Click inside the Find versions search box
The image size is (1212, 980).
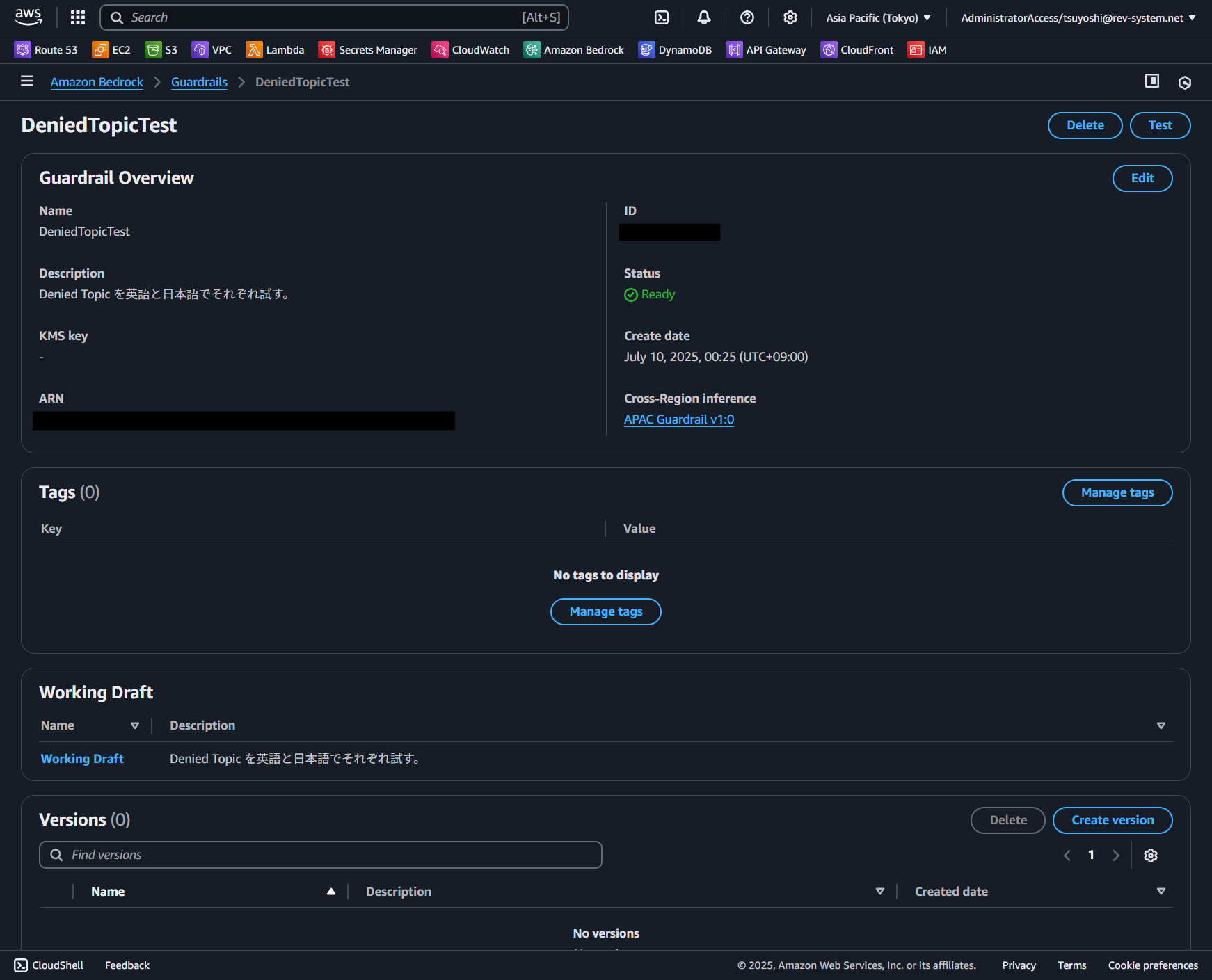tap(320, 854)
